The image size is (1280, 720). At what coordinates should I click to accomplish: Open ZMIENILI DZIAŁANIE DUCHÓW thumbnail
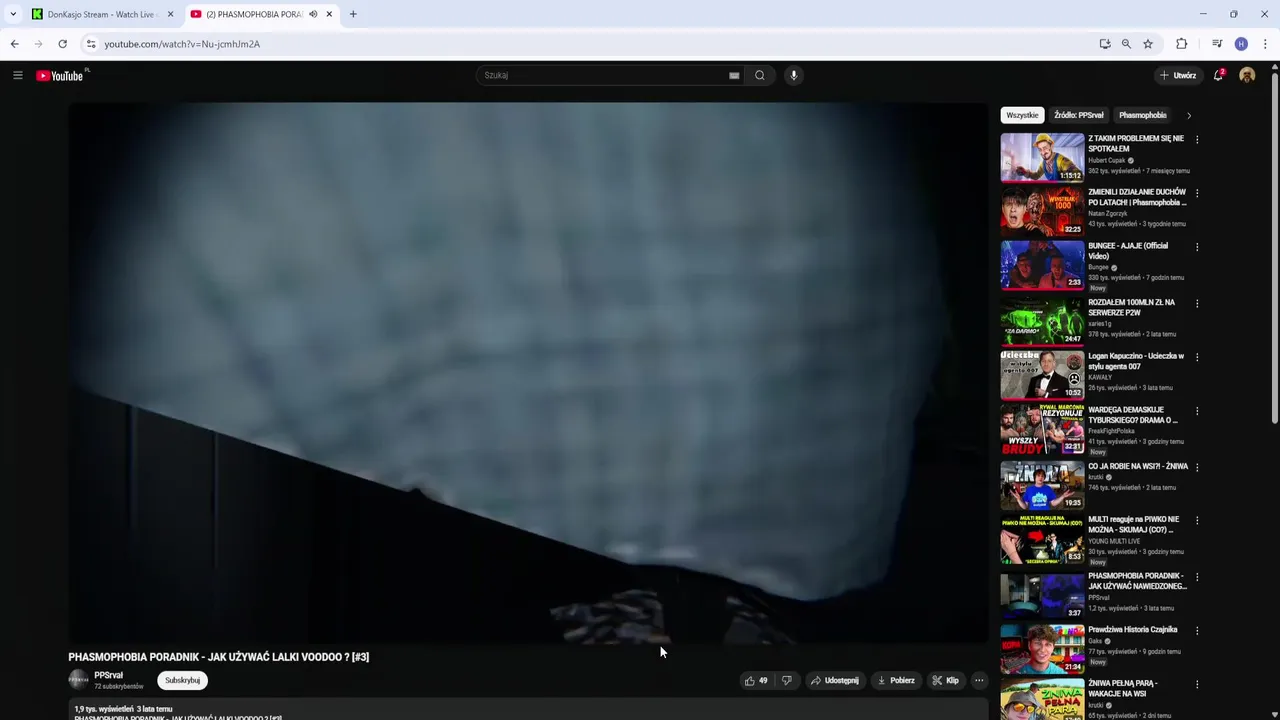(1042, 211)
